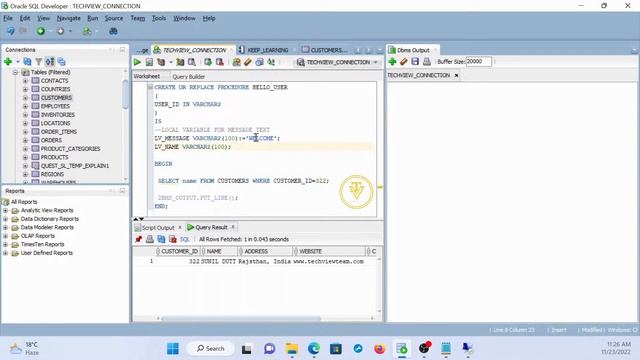Open Microsoft Edge from the taskbar
The height and width of the screenshot is (360, 640).
point(313,349)
